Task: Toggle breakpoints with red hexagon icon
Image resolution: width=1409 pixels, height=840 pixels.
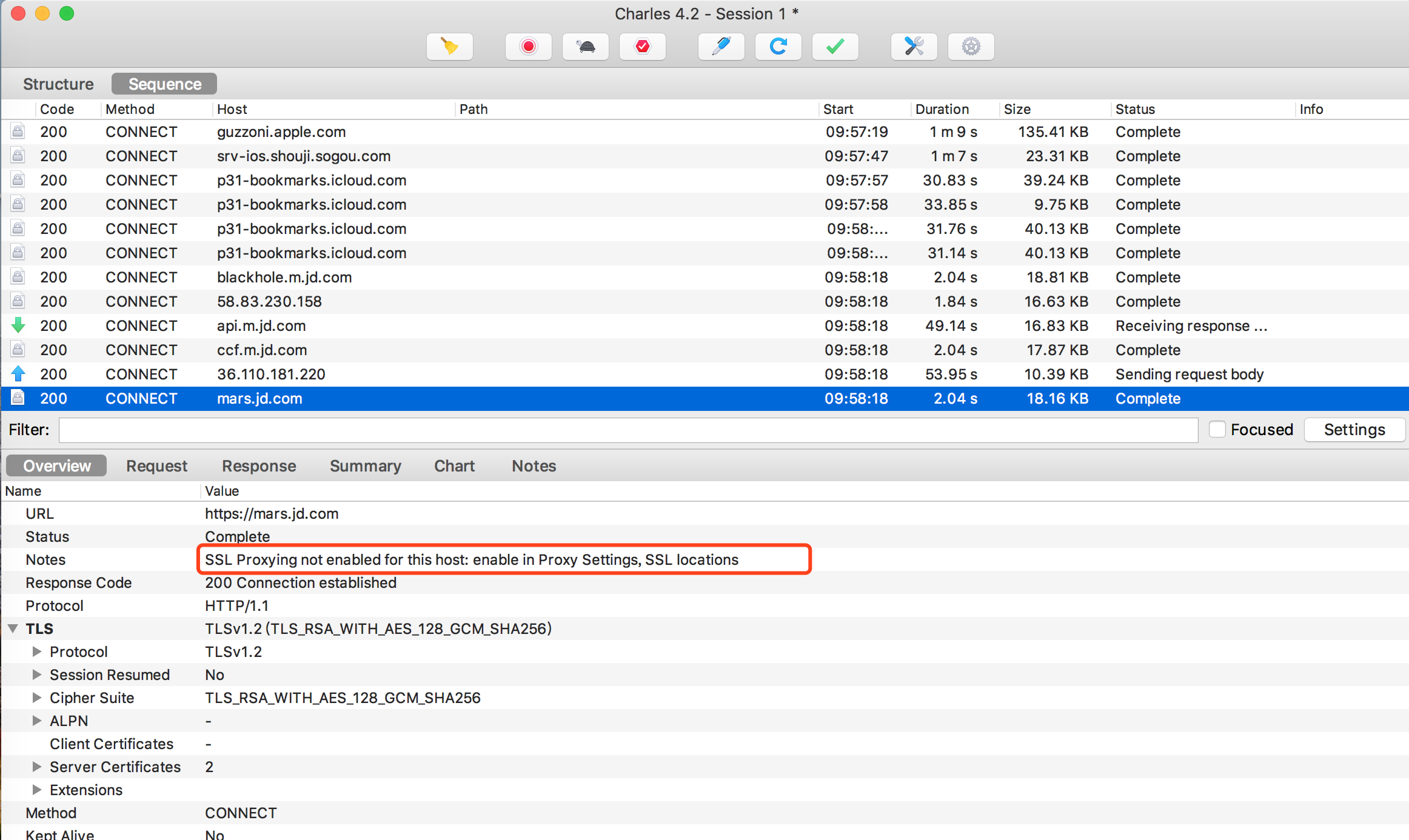Action: (x=642, y=47)
